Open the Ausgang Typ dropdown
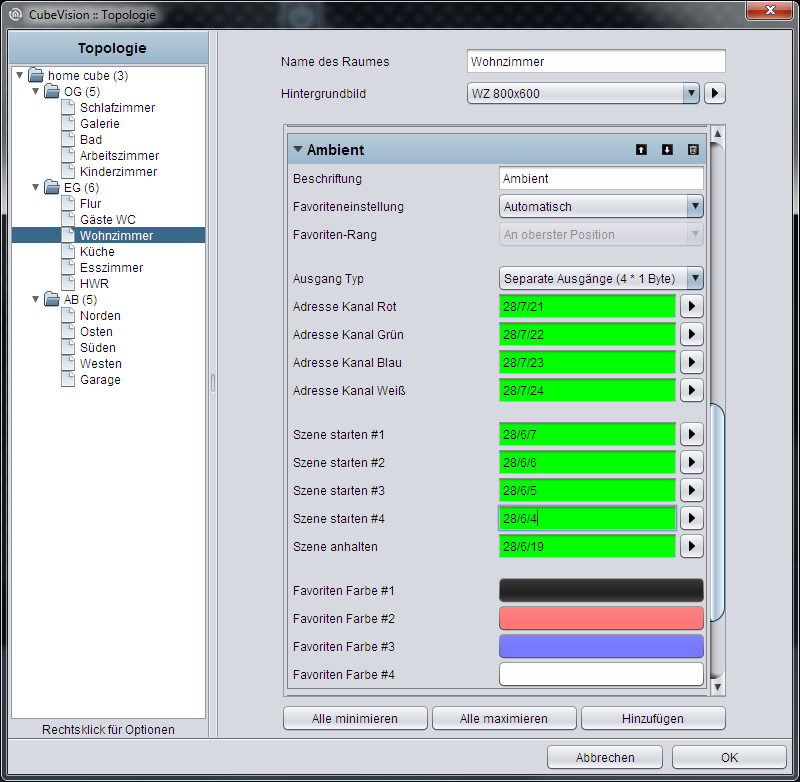The height and width of the screenshot is (782, 800). tap(601, 279)
